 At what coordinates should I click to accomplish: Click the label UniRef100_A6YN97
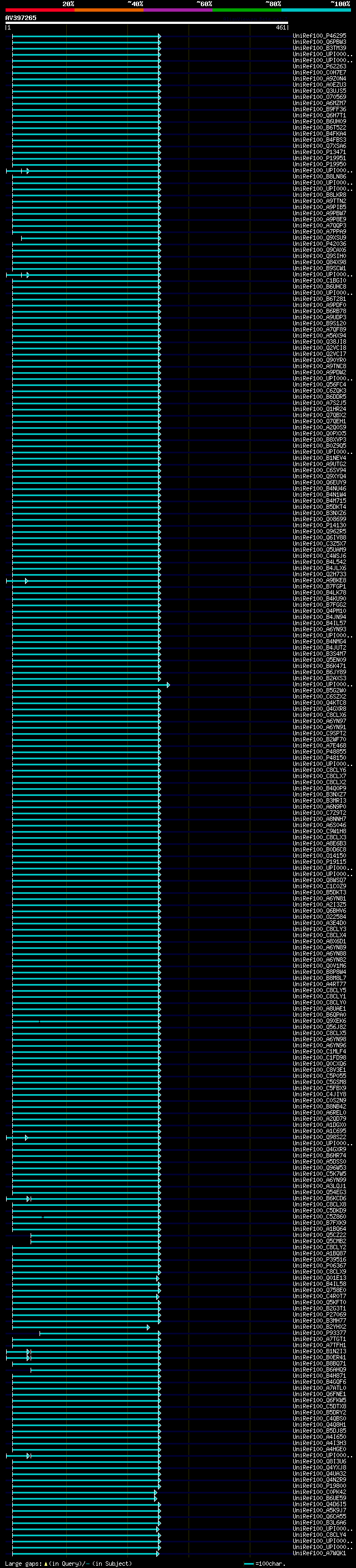319,721
